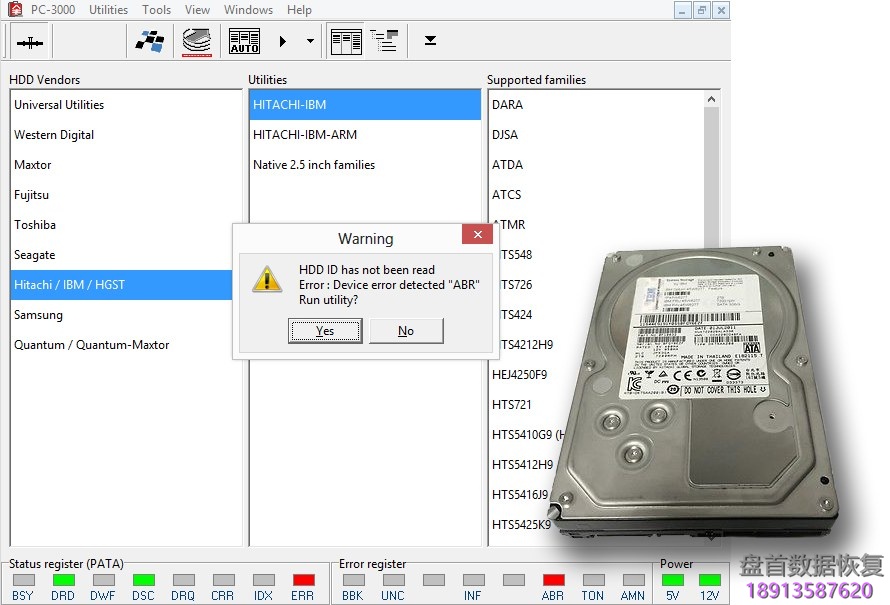890x605 pixels.
Task: Toggle the 5V power indicator
Action: (x=672, y=580)
